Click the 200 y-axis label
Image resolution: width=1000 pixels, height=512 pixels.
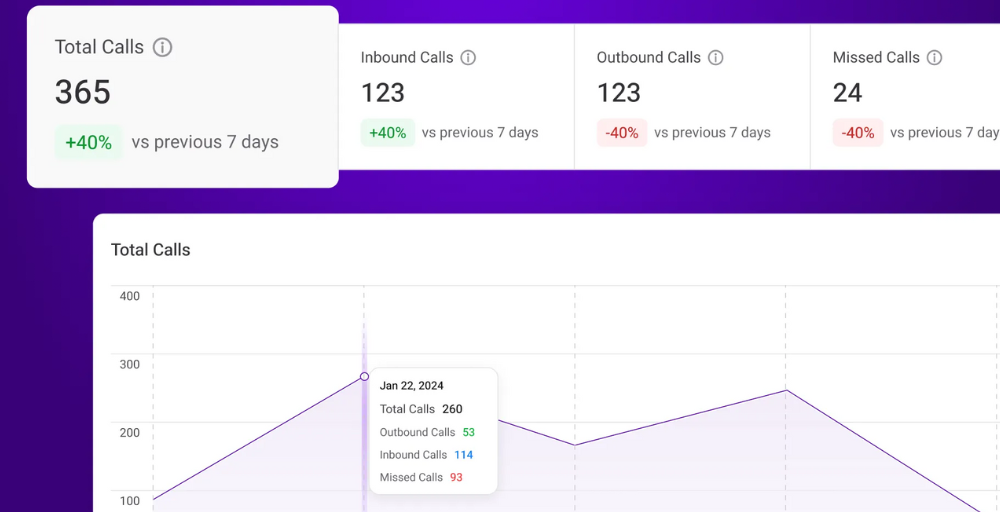129,432
